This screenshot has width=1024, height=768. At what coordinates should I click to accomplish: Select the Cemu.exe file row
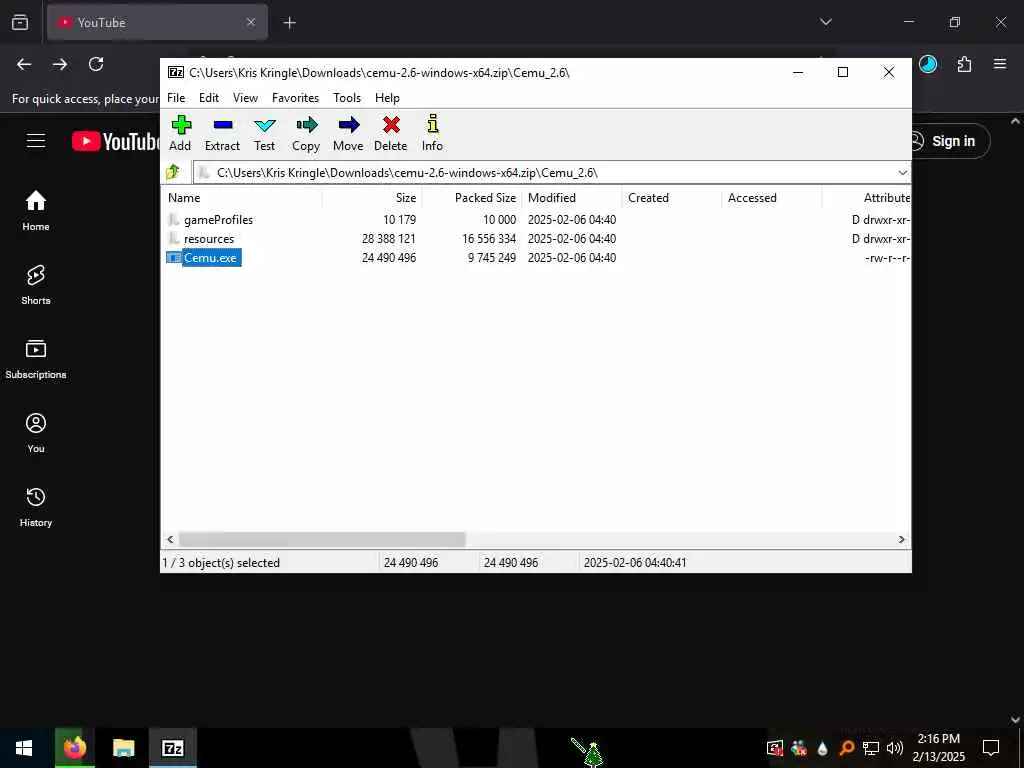click(x=536, y=257)
